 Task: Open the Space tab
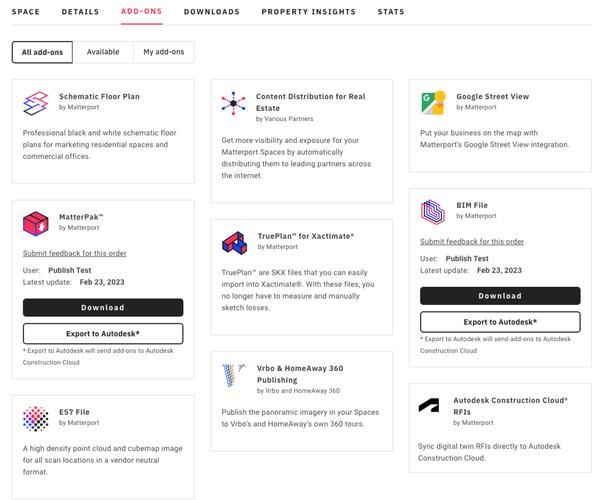tap(26, 12)
